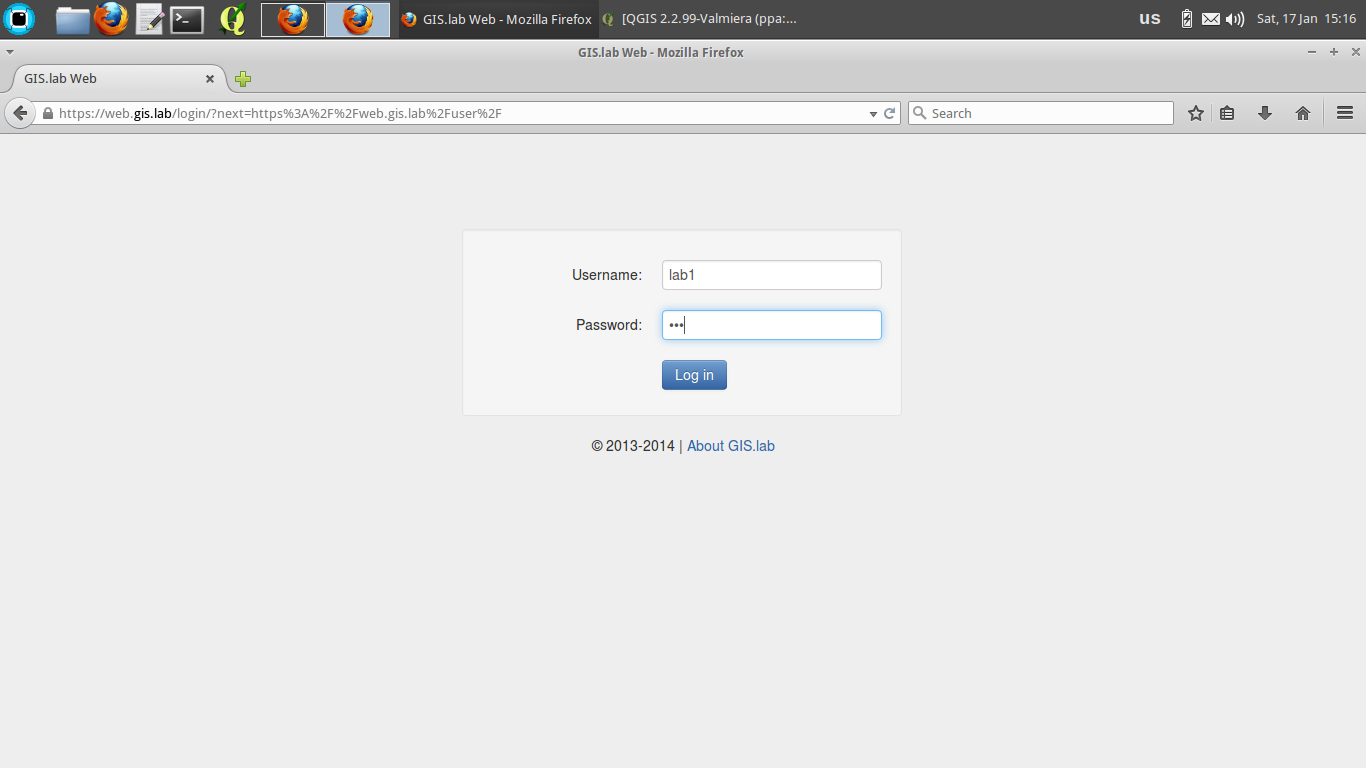Switch to the first Firefox workspace thumbnail
The width and height of the screenshot is (1366, 768).
click(x=293, y=19)
